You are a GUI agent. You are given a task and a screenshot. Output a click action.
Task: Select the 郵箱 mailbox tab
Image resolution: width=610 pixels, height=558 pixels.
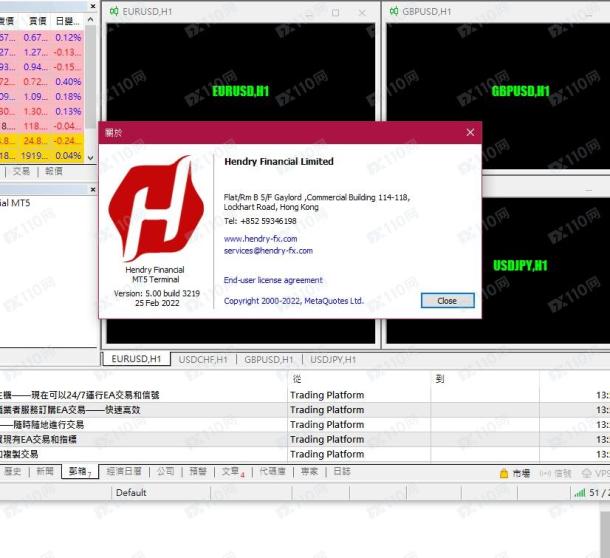[80, 472]
